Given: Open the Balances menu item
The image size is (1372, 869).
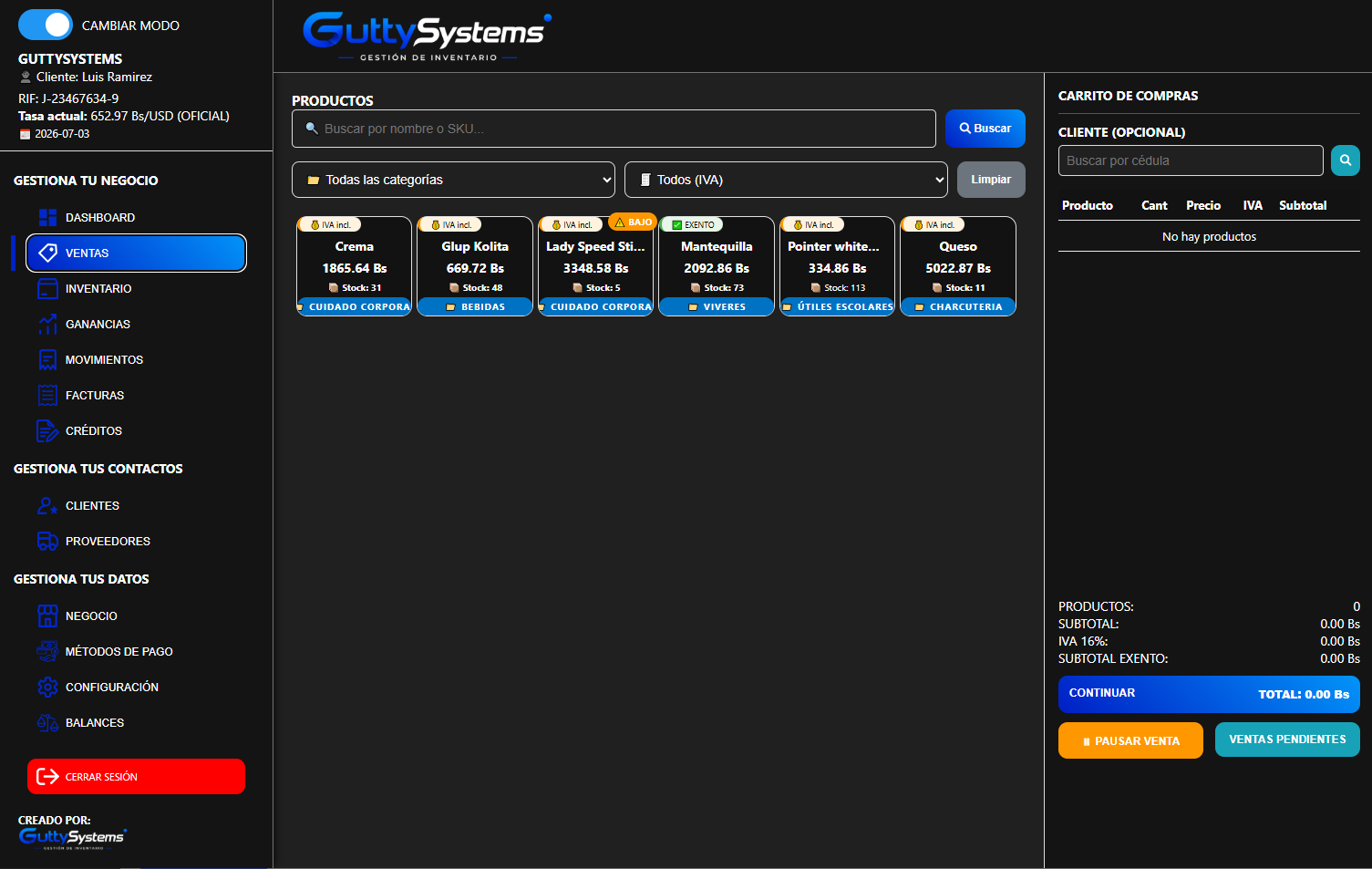Looking at the screenshot, I should pos(94,722).
